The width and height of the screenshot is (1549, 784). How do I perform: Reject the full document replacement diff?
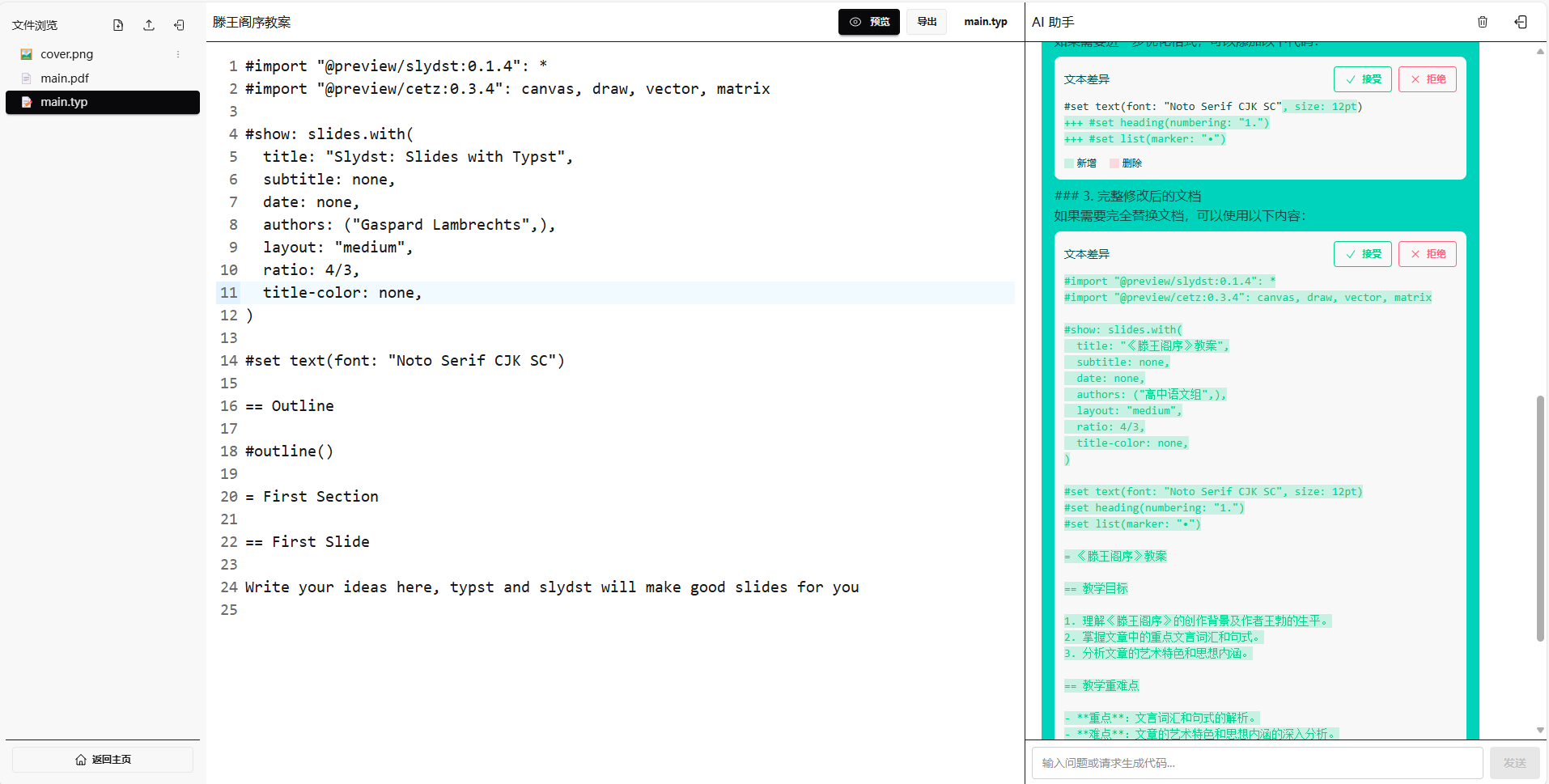pos(1427,254)
